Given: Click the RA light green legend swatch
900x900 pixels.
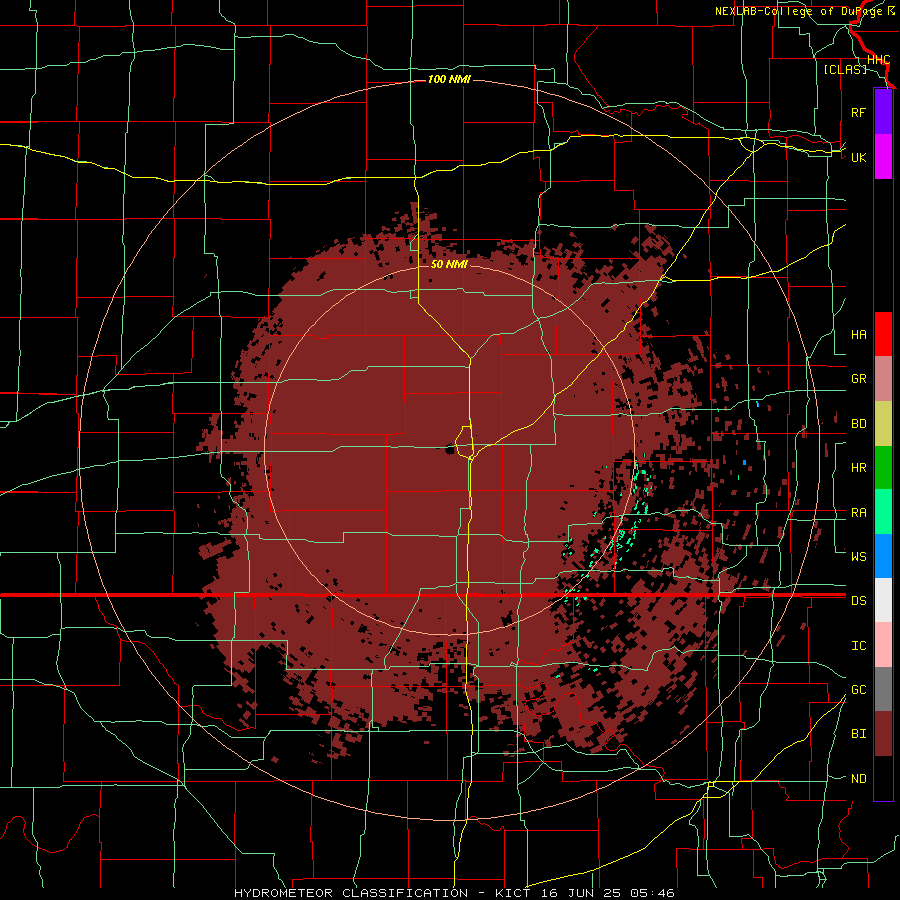Looking at the screenshot, I should coord(883,512).
